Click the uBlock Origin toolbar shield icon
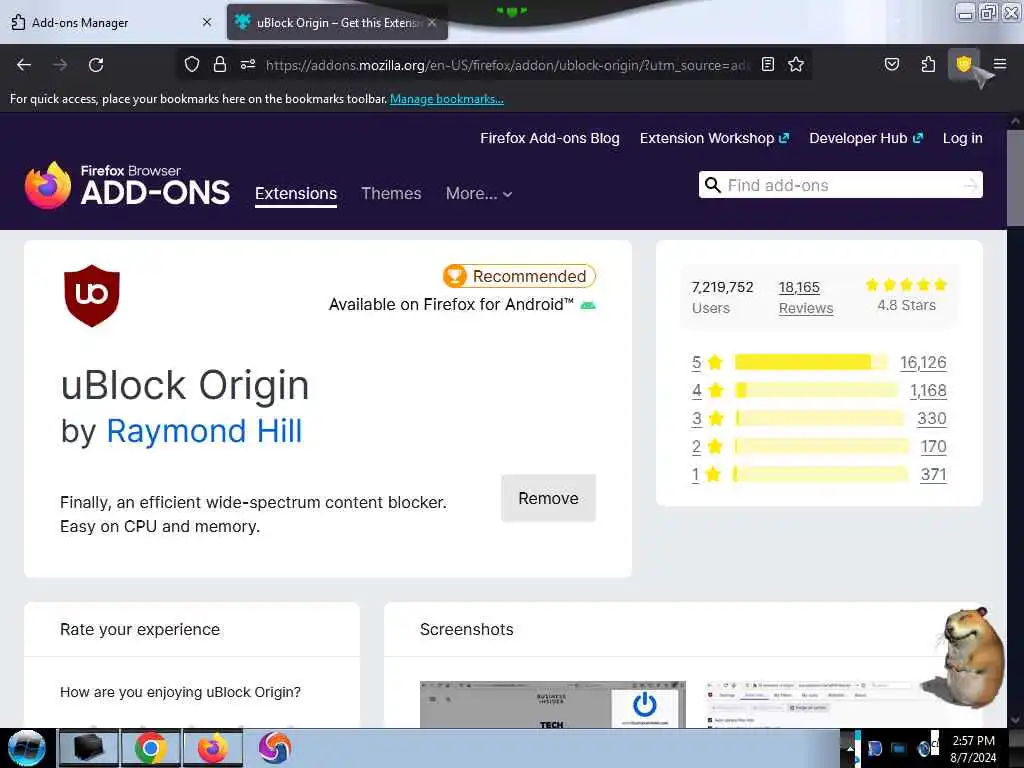 coord(963,64)
